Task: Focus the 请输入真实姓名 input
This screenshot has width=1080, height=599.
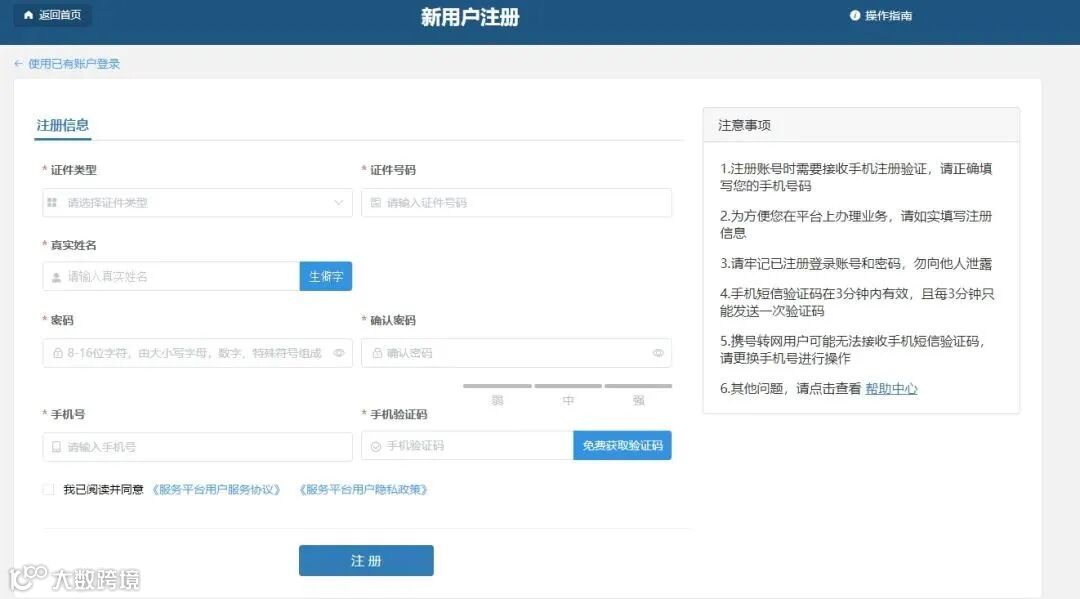Action: [x=171, y=276]
